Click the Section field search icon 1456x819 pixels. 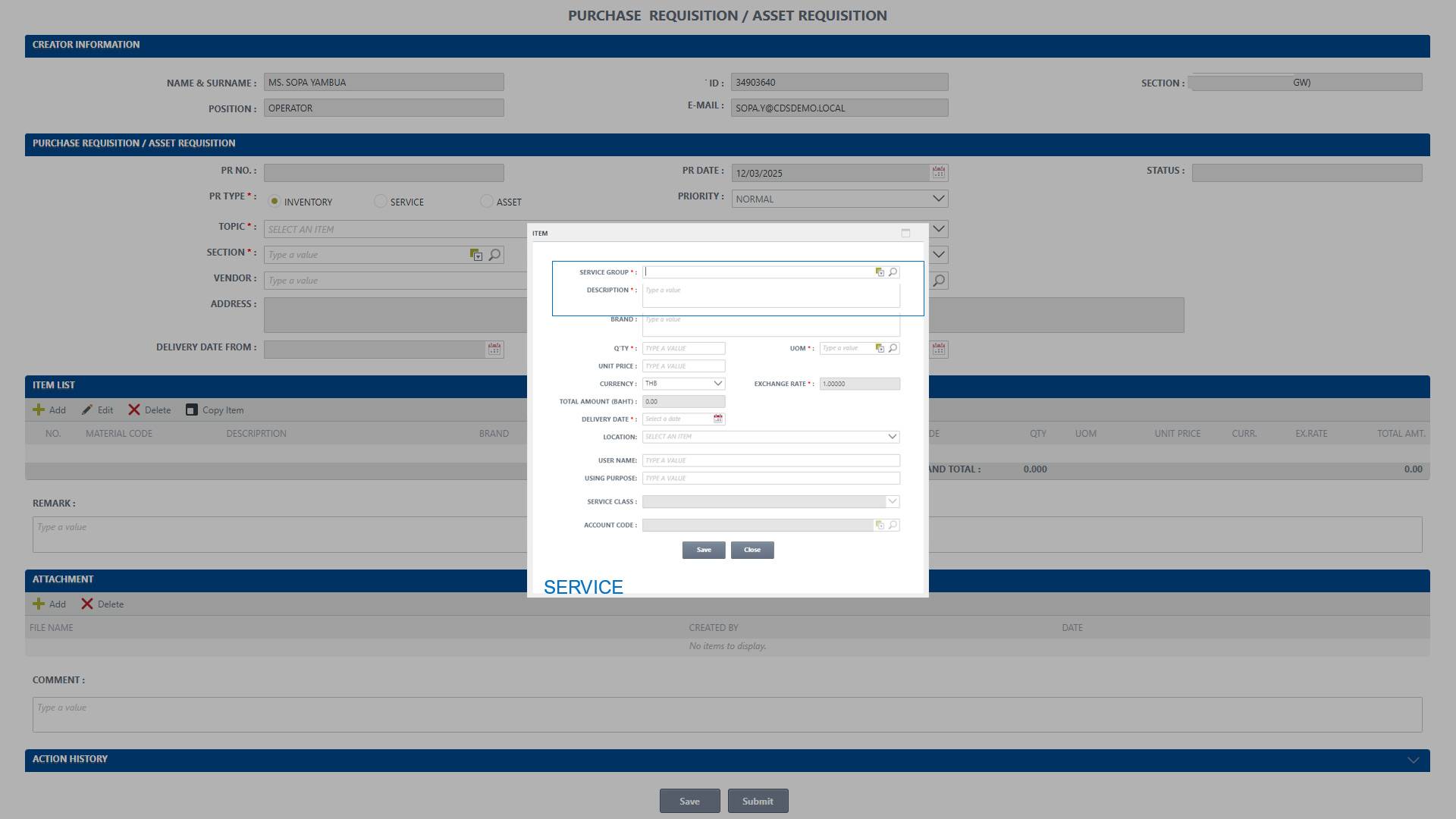tap(494, 255)
